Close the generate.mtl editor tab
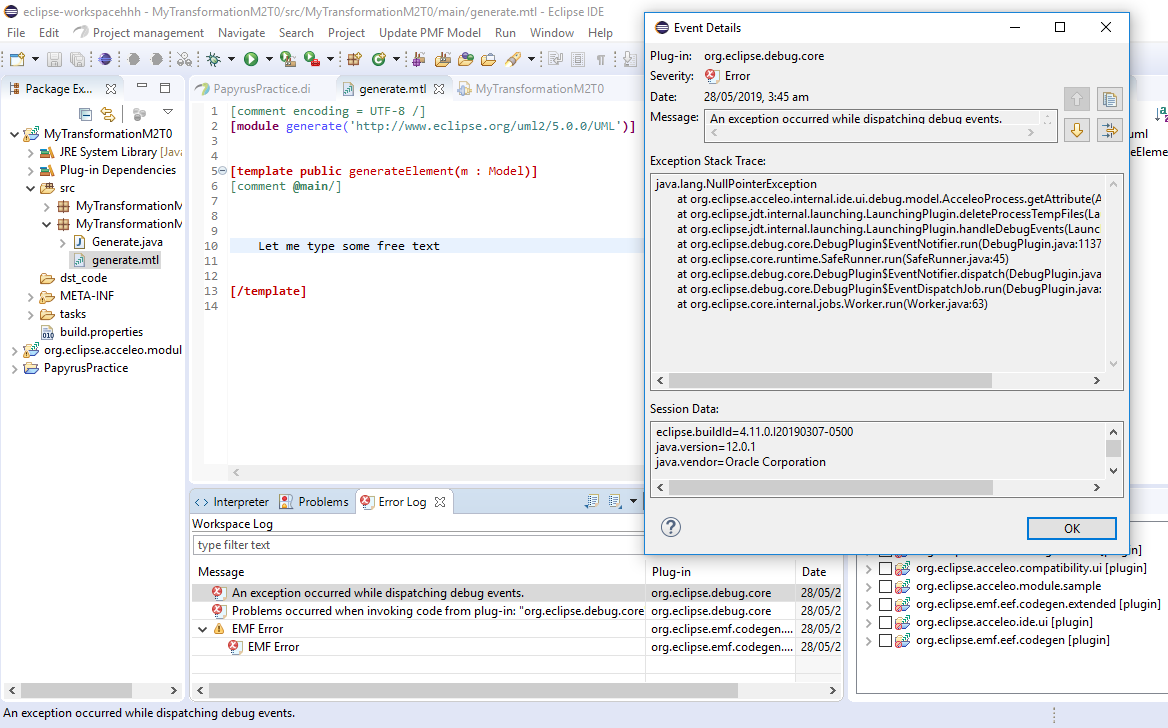The image size is (1168, 728). pos(439,89)
